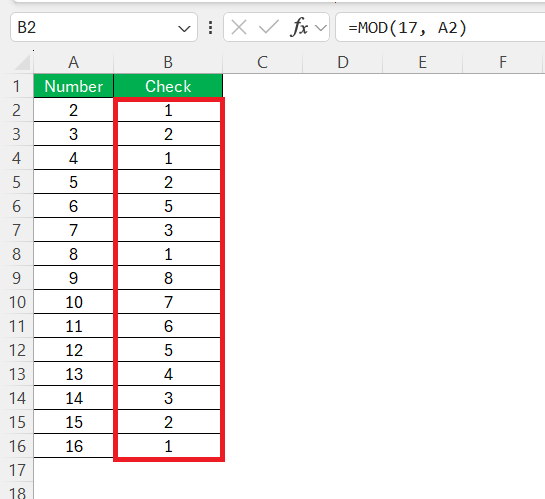Select cell A8 with value 8

pos(73,254)
